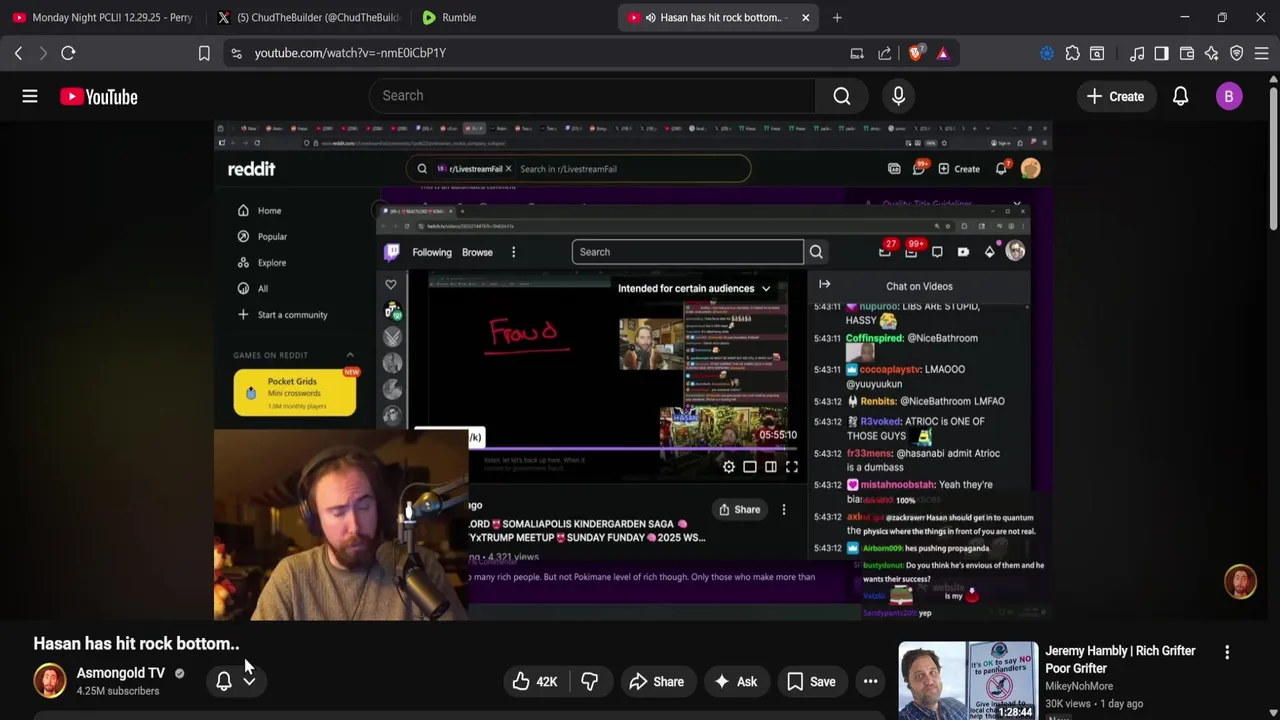Reload the page with the refresh icon
The image size is (1280, 720).
coord(68,53)
